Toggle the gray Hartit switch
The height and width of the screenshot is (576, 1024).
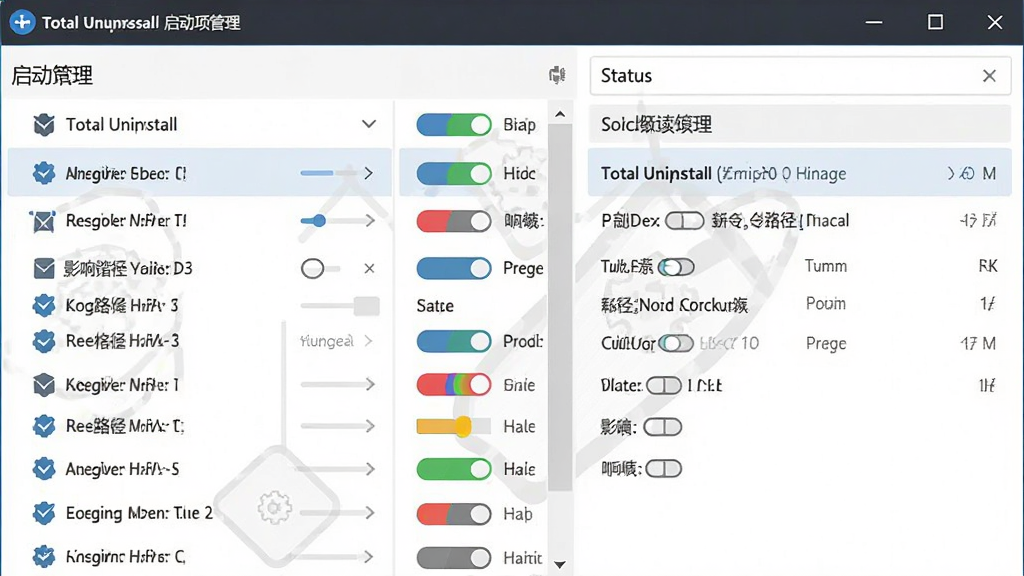point(454,558)
